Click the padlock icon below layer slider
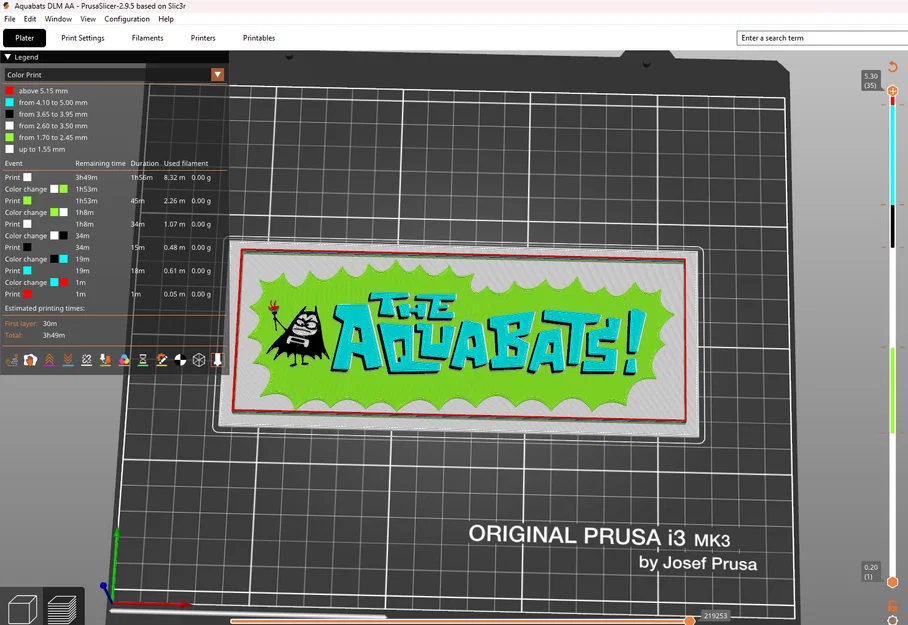The width and height of the screenshot is (908, 625). pos(892,606)
